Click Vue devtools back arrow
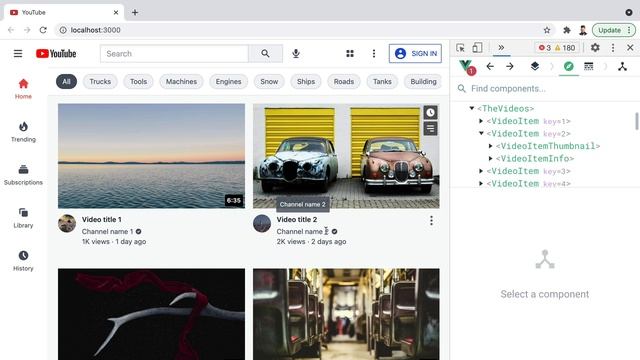This screenshot has height=360, width=640. click(490, 67)
